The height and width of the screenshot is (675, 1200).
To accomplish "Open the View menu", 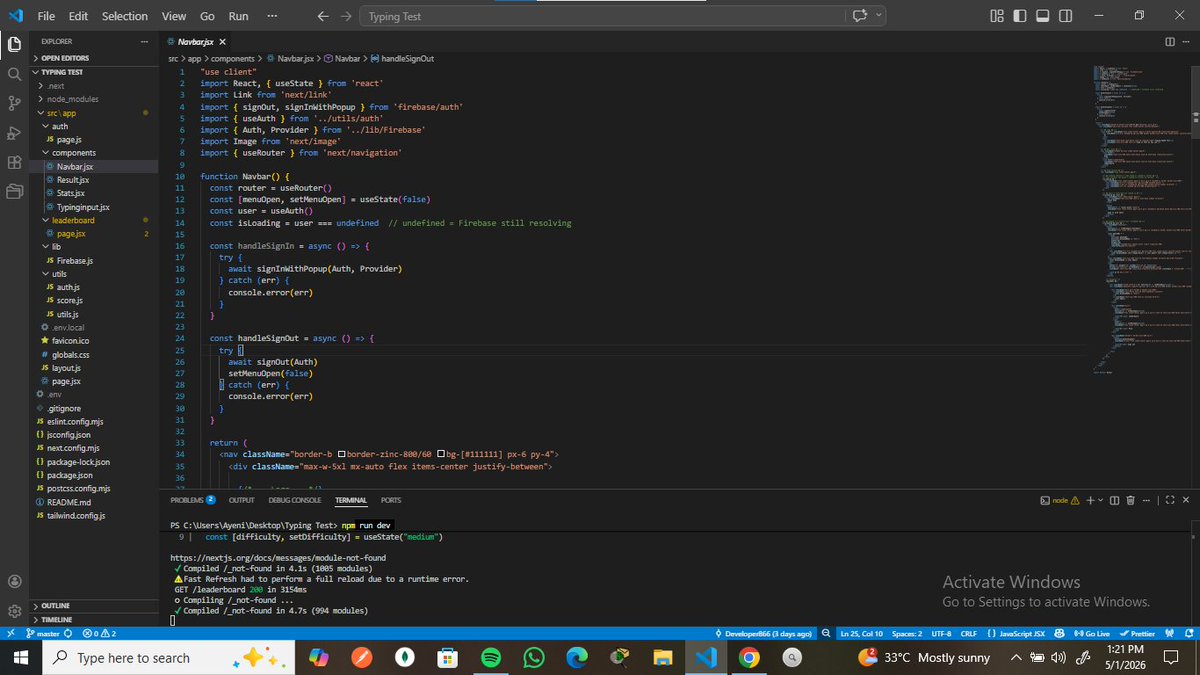I will point(174,16).
